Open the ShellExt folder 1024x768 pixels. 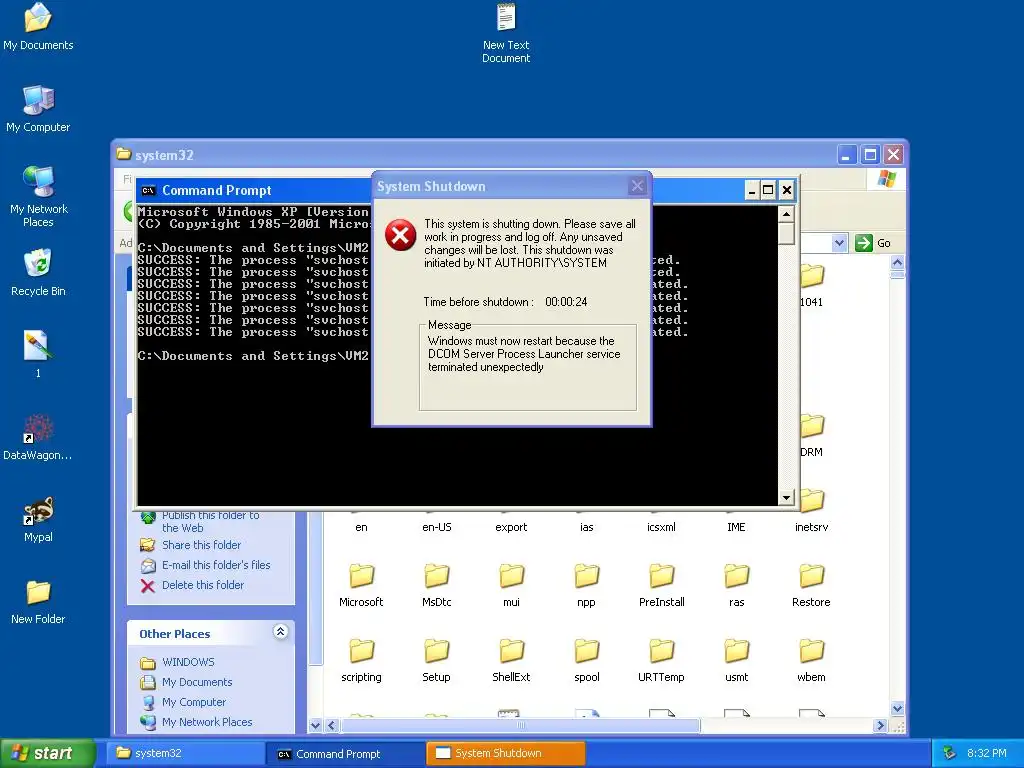click(x=511, y=660)
